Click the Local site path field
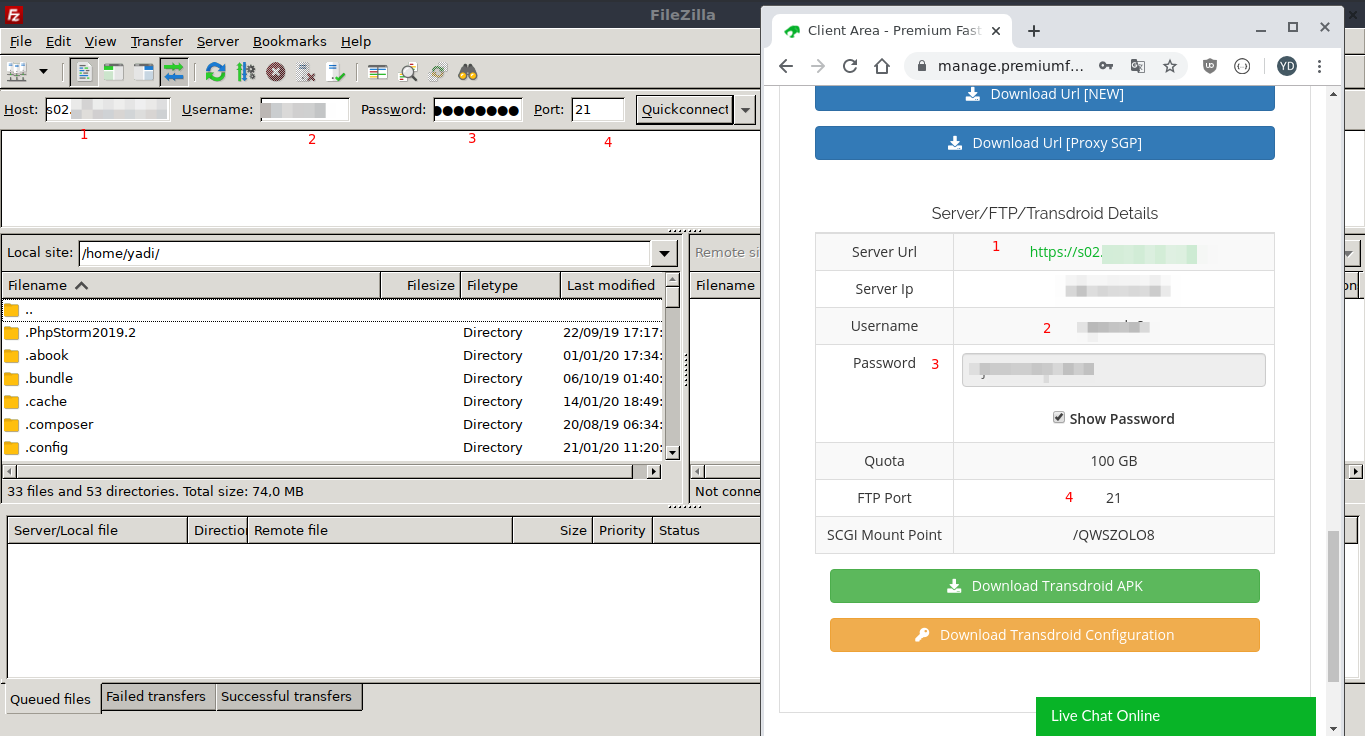 click(365, 253)
